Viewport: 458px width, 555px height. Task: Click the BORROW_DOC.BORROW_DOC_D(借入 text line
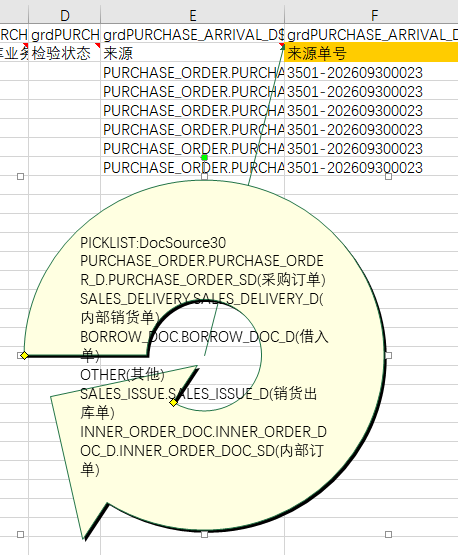click(204, 337)
